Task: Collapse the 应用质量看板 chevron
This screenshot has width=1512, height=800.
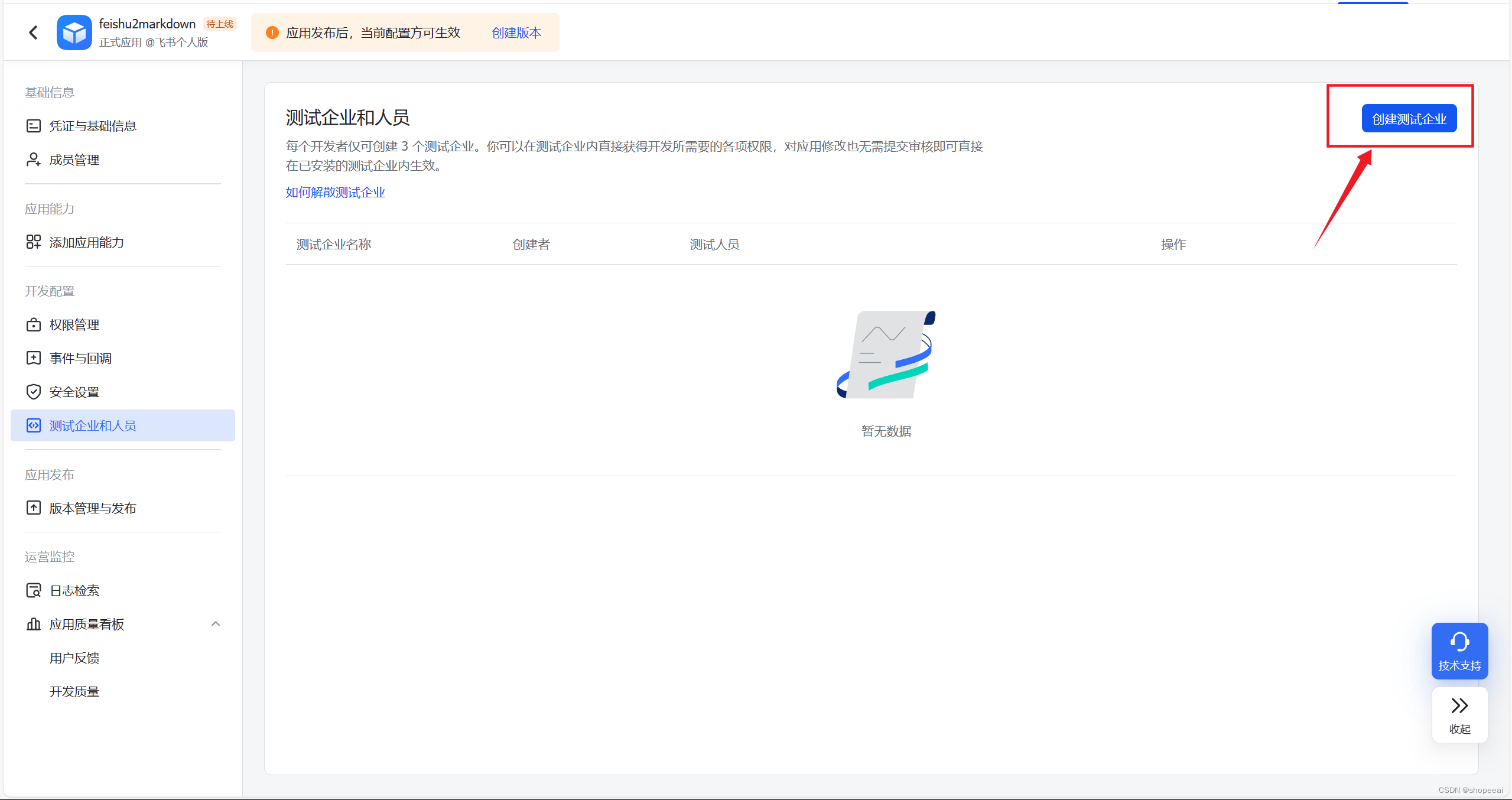Action: click(216, 624)
